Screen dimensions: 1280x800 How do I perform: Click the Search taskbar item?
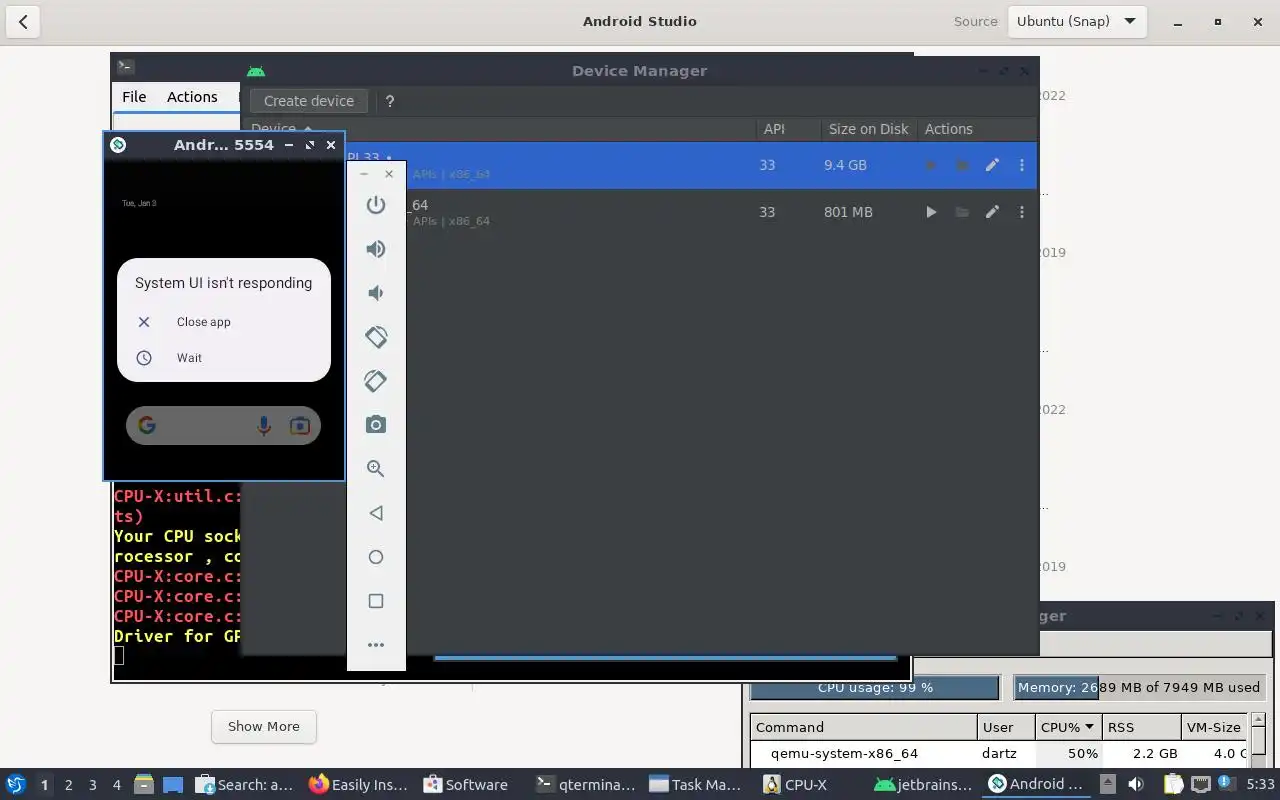(x=246, y=785)
